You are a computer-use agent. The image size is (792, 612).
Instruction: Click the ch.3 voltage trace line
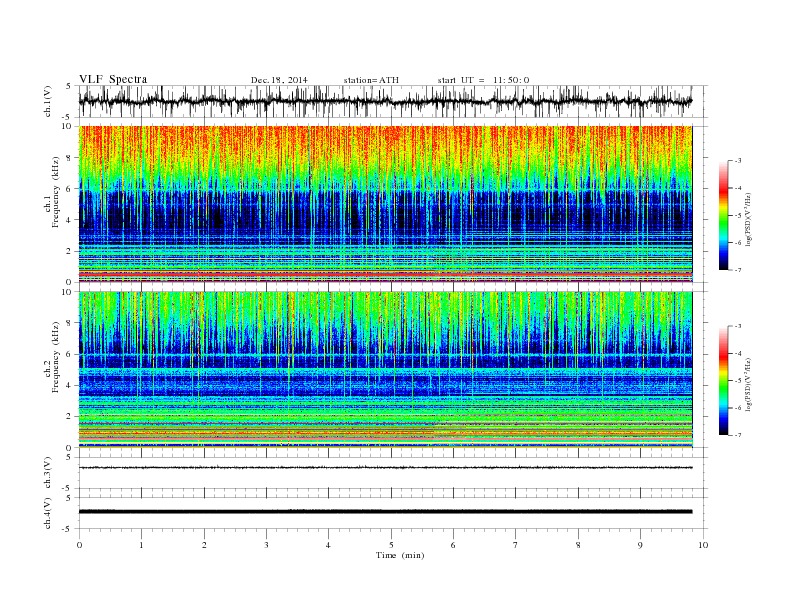tap(385, 468)
